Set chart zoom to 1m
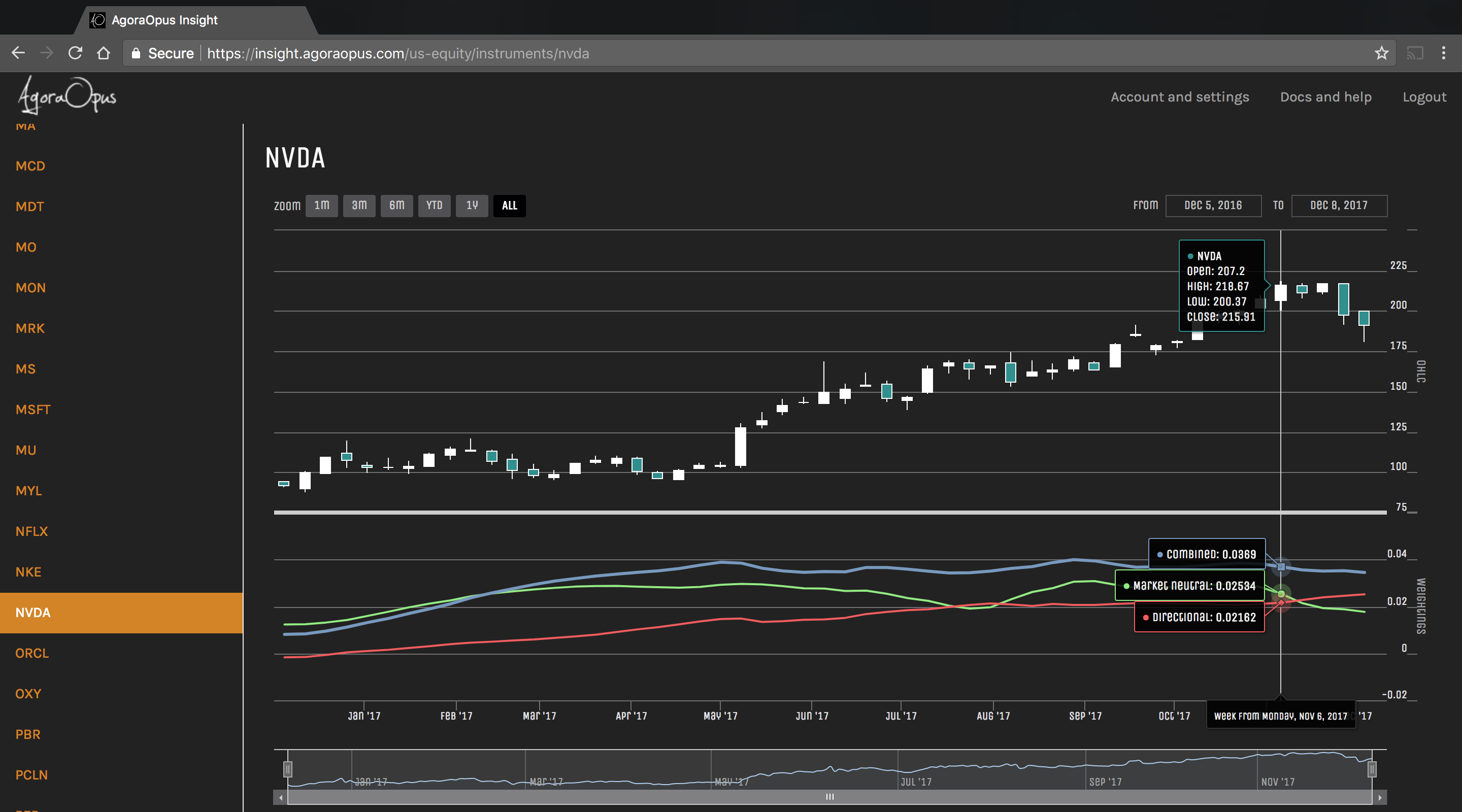 [x=322, y=206]
